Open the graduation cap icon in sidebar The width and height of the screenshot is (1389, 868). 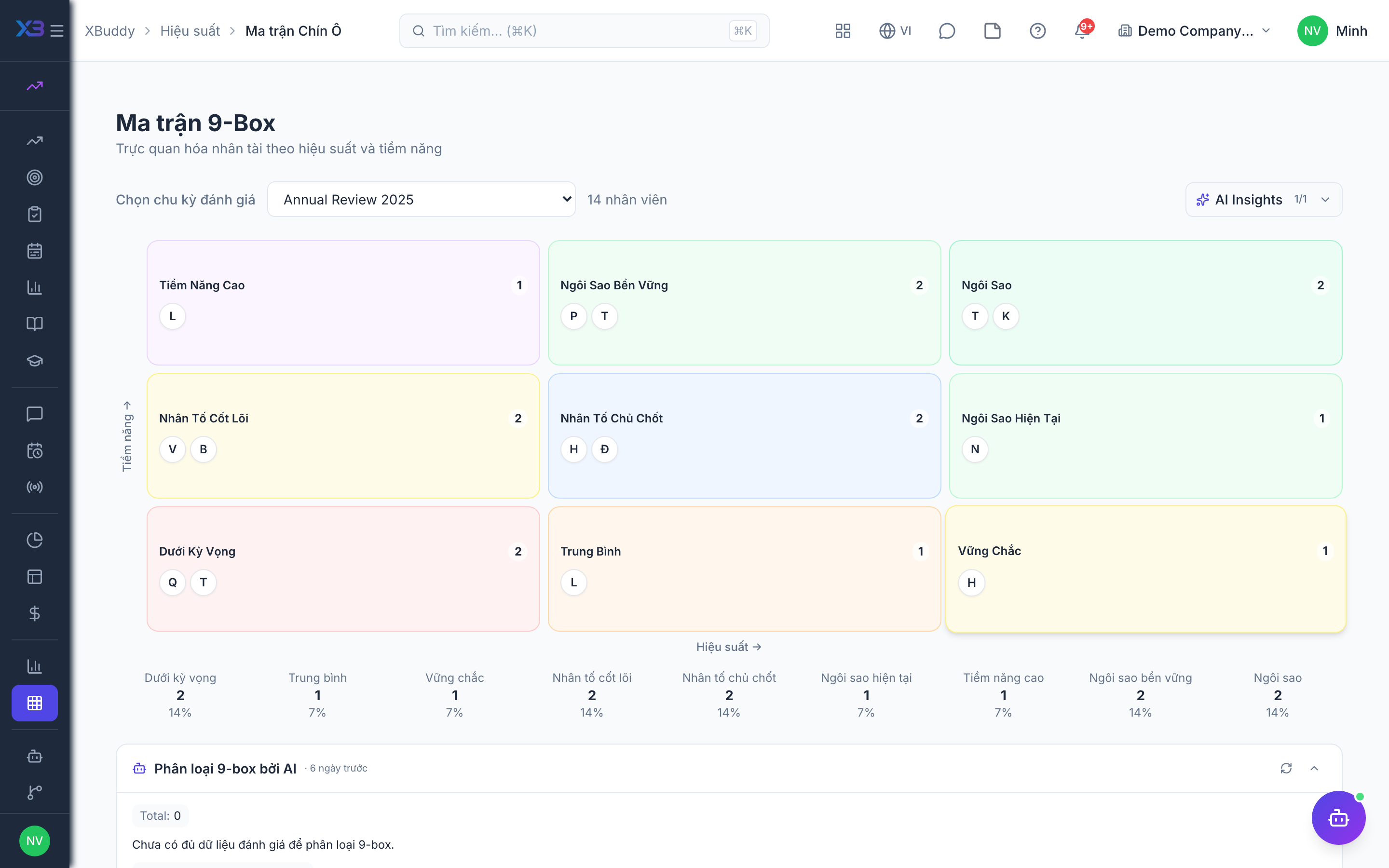(x=34, y=361)
